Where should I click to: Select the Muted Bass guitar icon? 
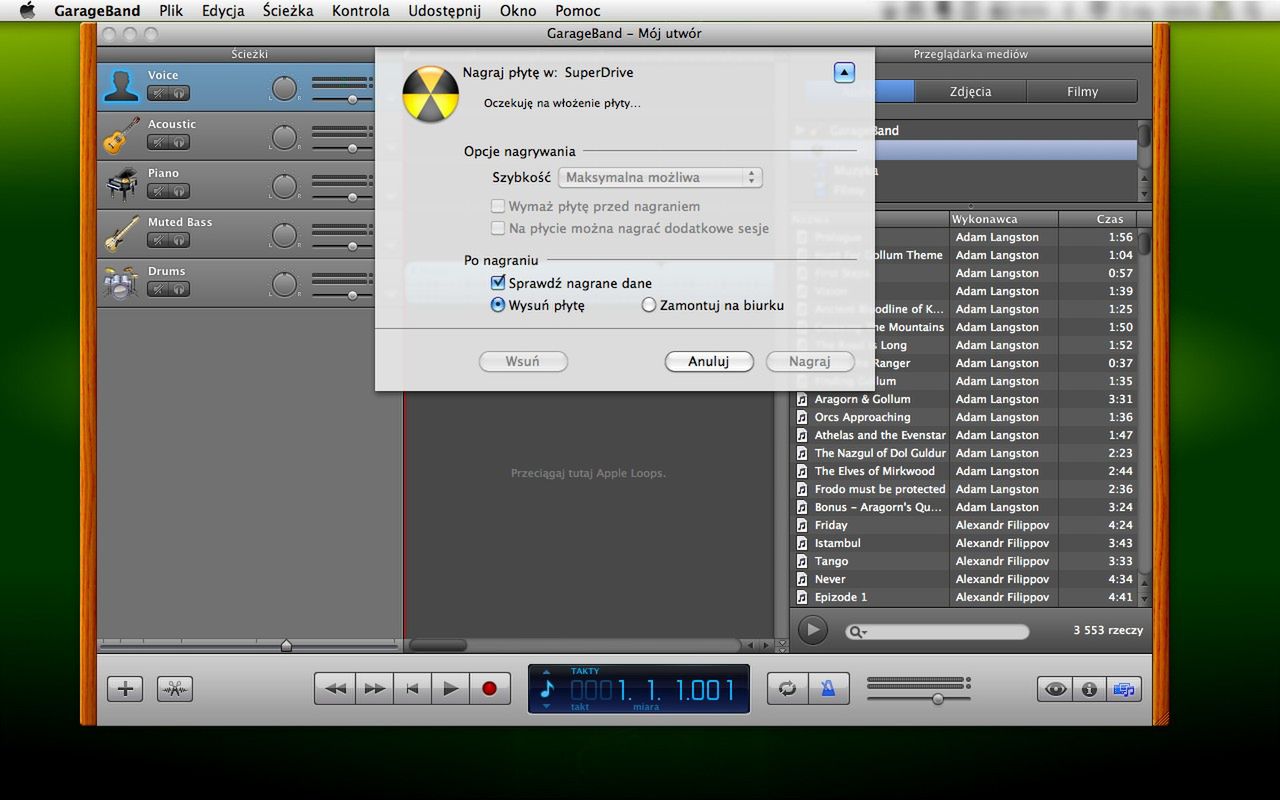[x=121, y=233]
